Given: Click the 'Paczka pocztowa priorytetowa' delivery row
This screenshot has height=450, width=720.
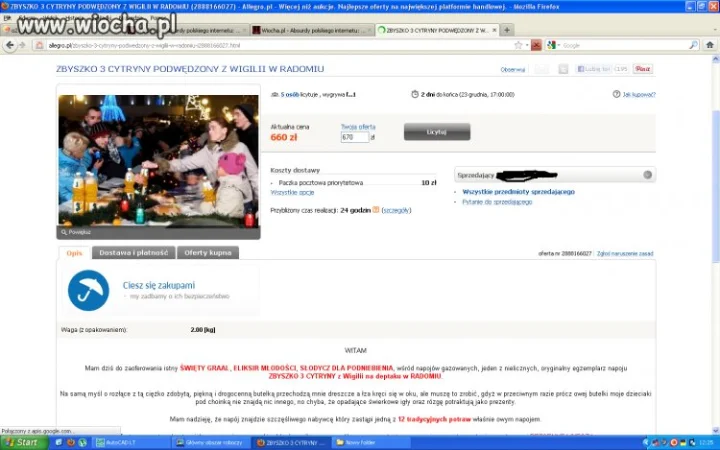Looking at the screenshot, I should (x=353, y=183).
